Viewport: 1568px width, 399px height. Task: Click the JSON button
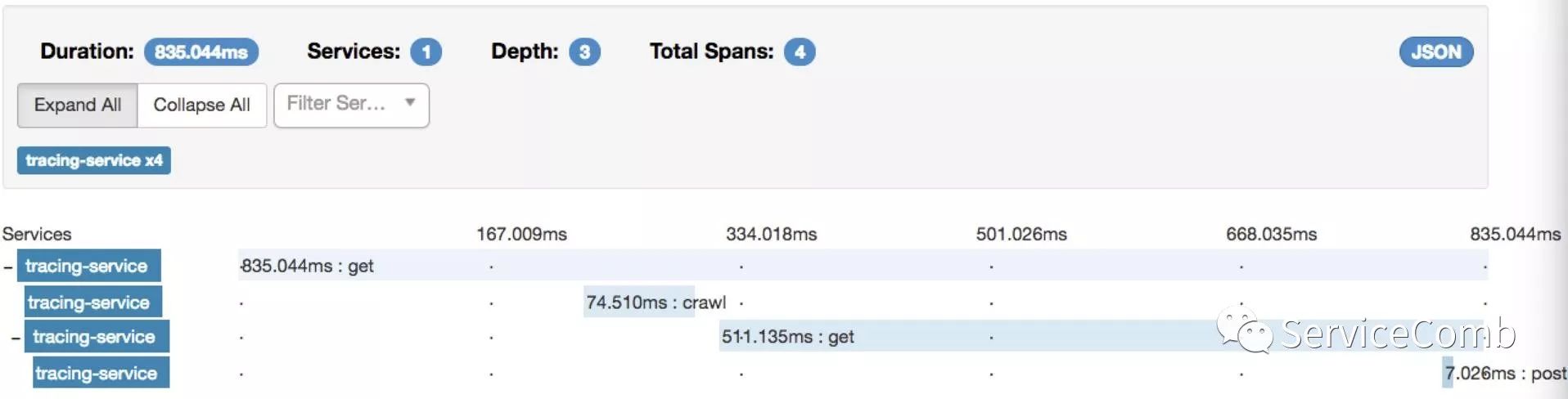click(x=1435, y=52)
